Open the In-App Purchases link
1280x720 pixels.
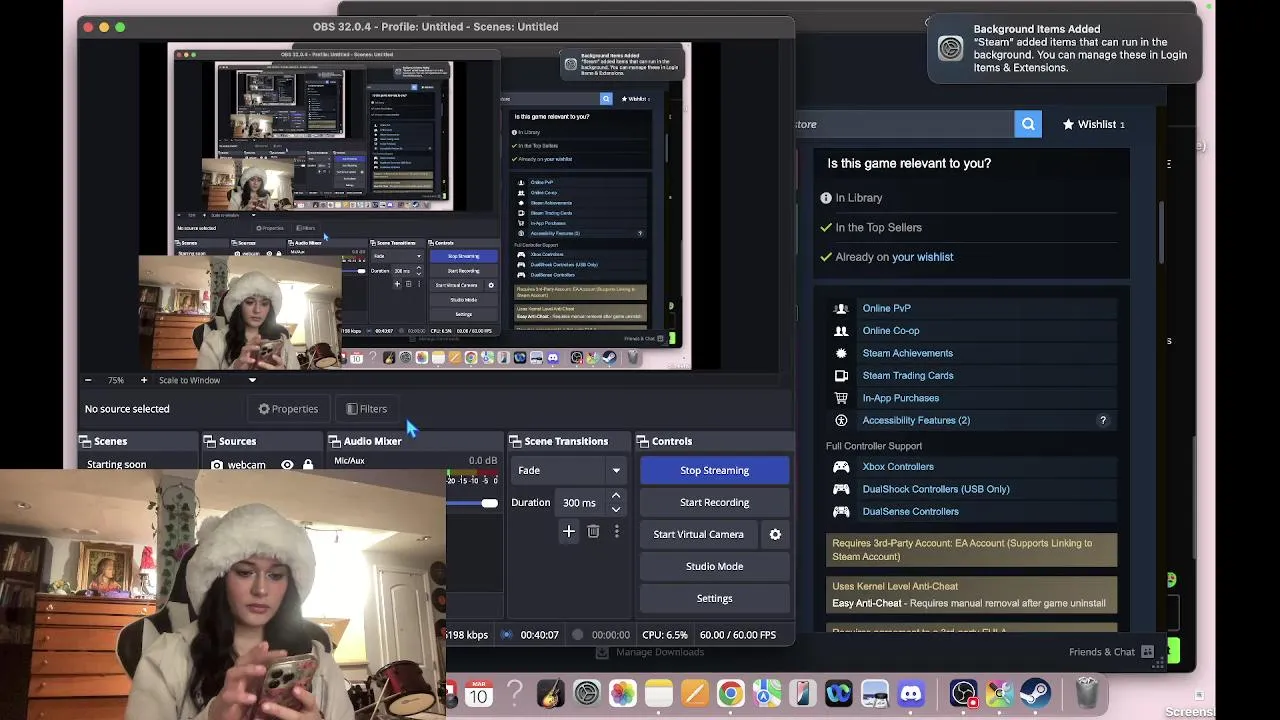coord(900,398)
